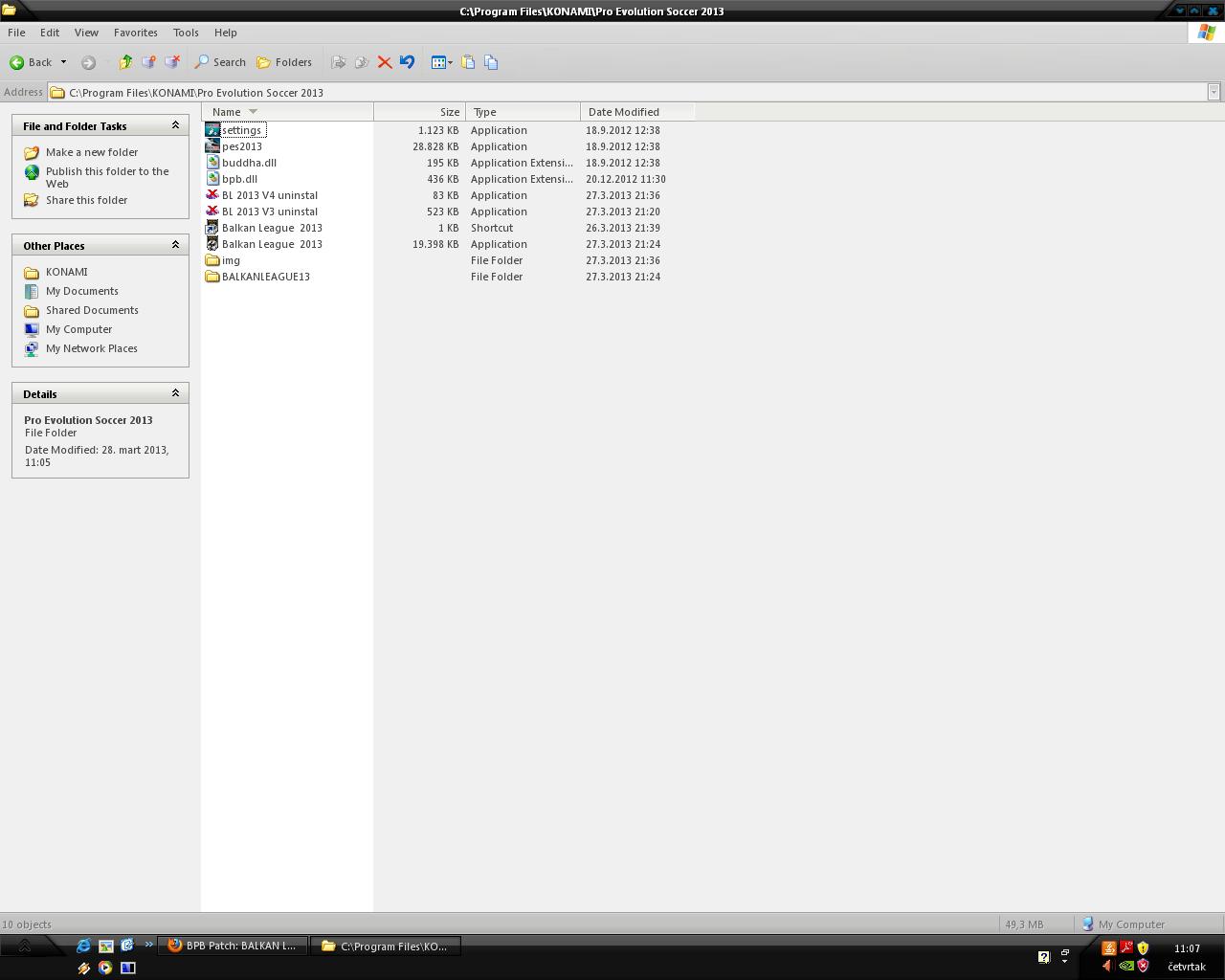Go up one folder level
This screenshot has height=980, width=1225.
pyautogui.click(x=125, y=62)
